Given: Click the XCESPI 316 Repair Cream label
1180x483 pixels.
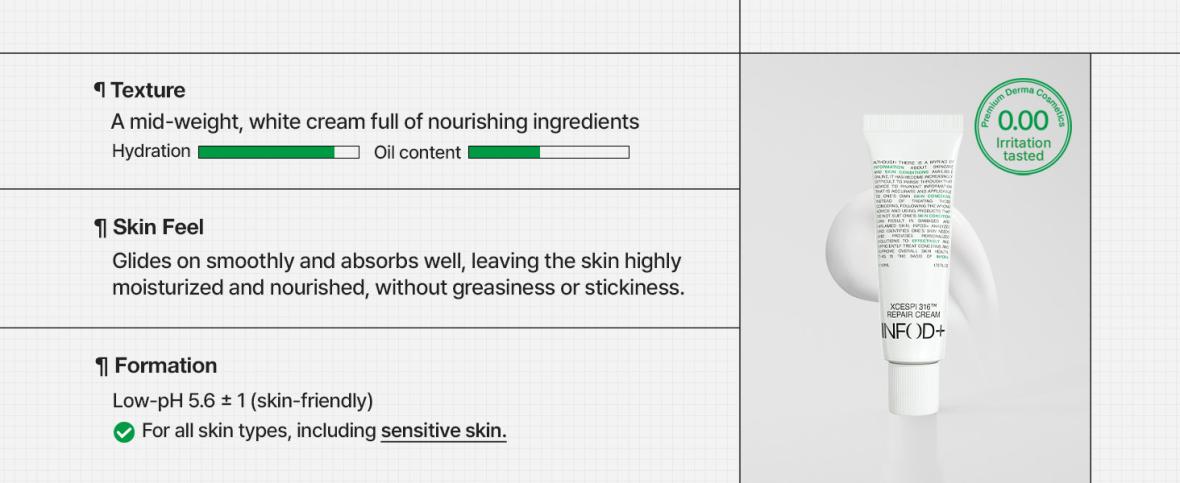Looking at the screenshot, I should pos(914,311).
